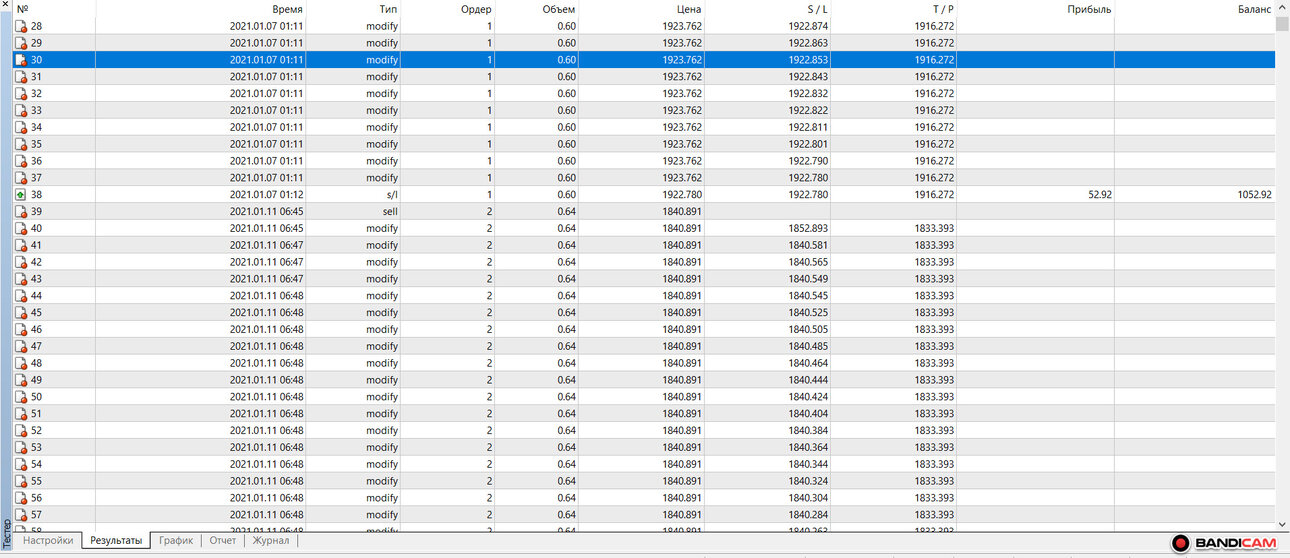The height and width of the screenshot is (558, 1290).
Task: Click the row 42 order icon
Action: 21,262
